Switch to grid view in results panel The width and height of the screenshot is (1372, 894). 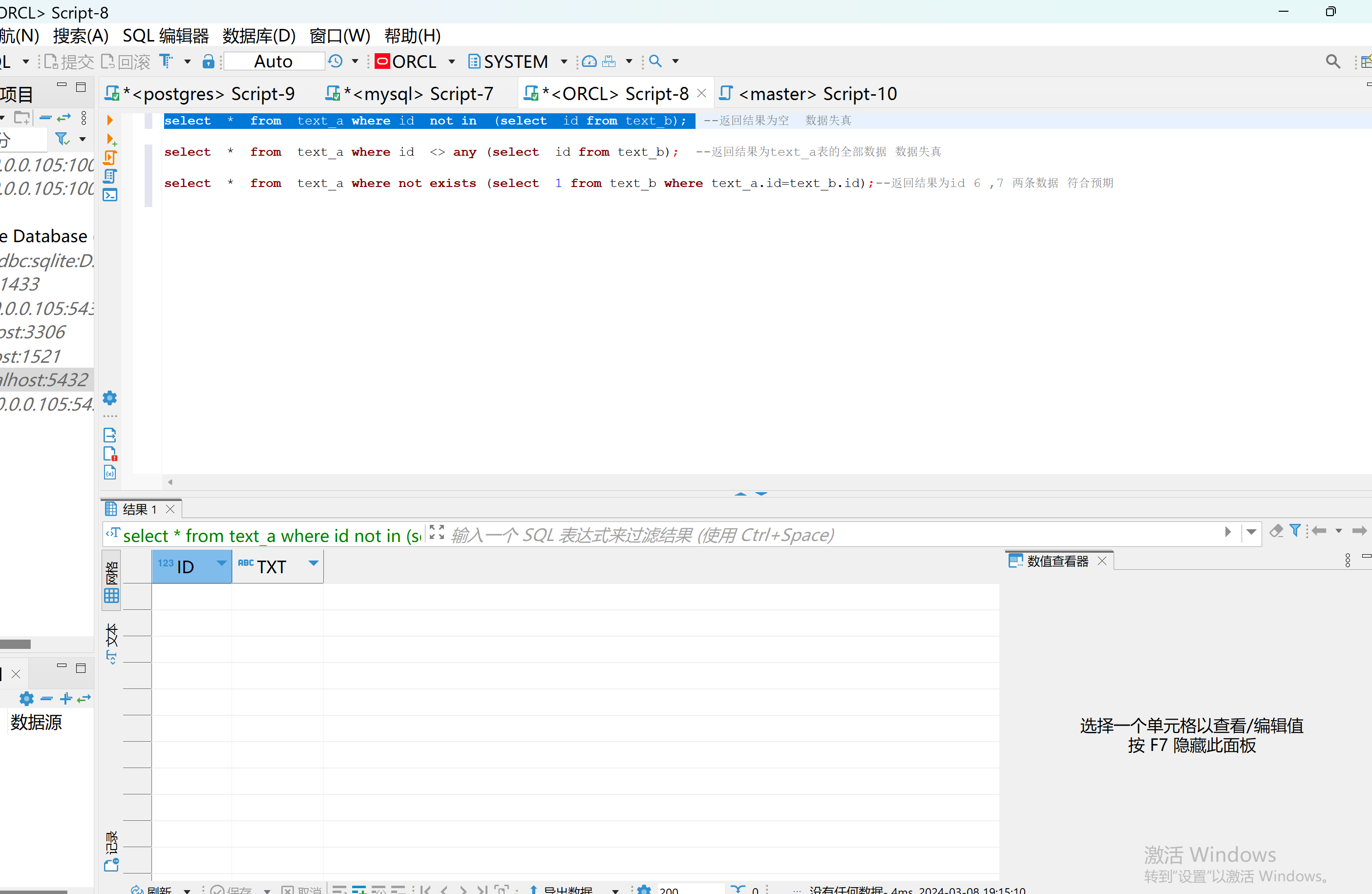[x=111, y=583]
